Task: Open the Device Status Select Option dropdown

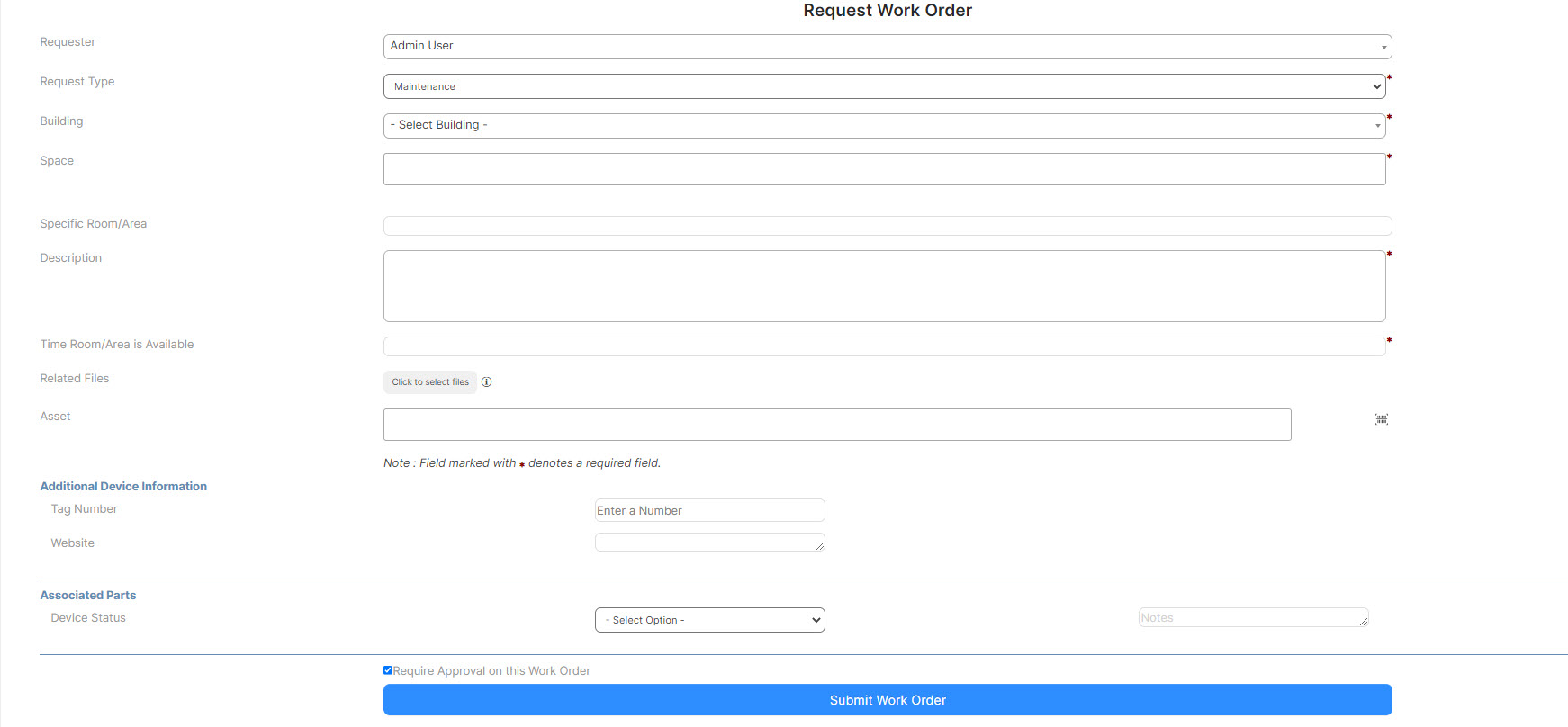Action: coord(710,620)
